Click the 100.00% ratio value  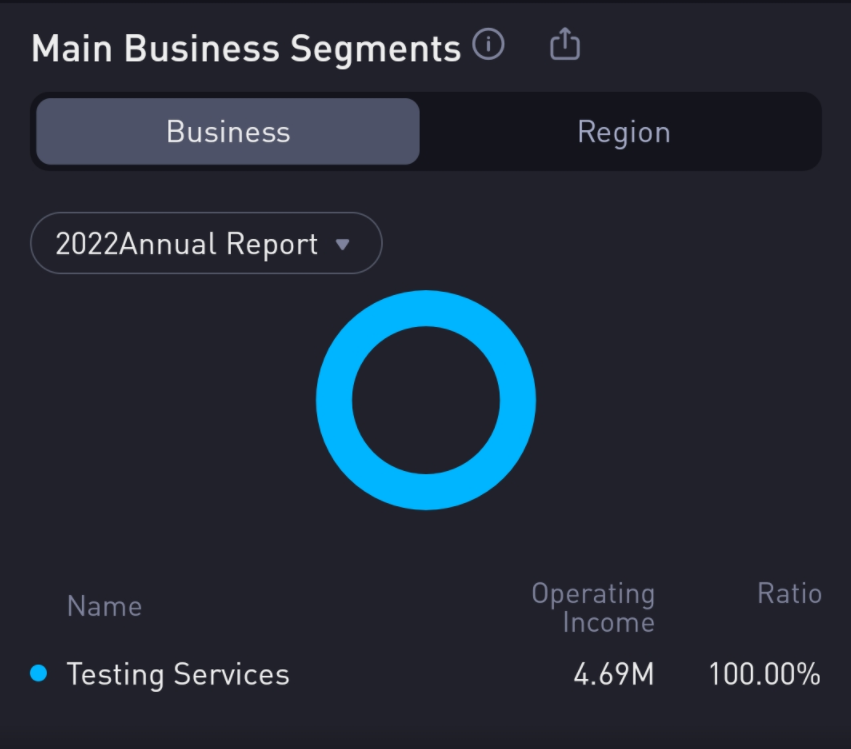(764, 675)
